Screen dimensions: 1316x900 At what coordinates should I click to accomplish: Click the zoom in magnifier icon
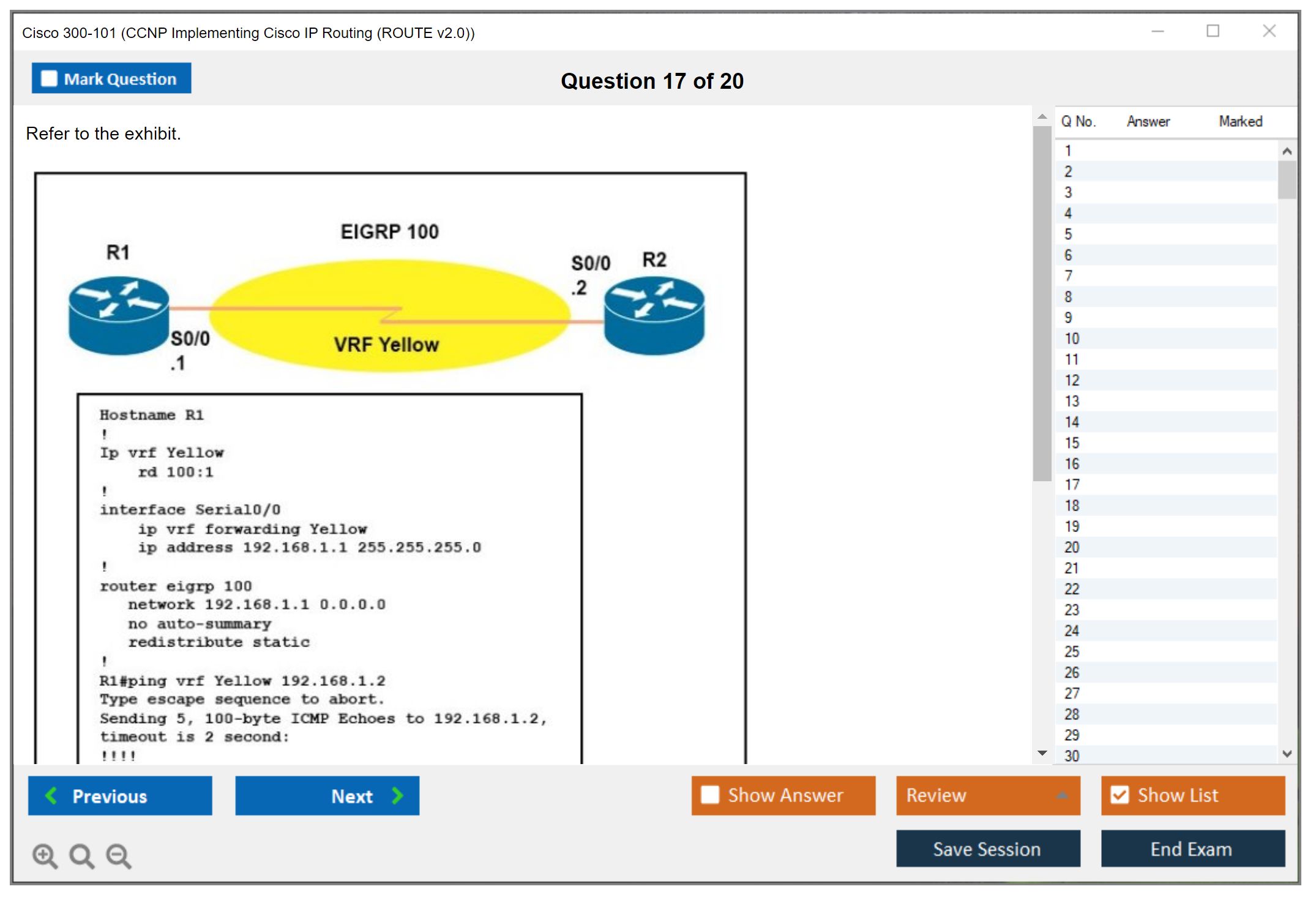44,855
